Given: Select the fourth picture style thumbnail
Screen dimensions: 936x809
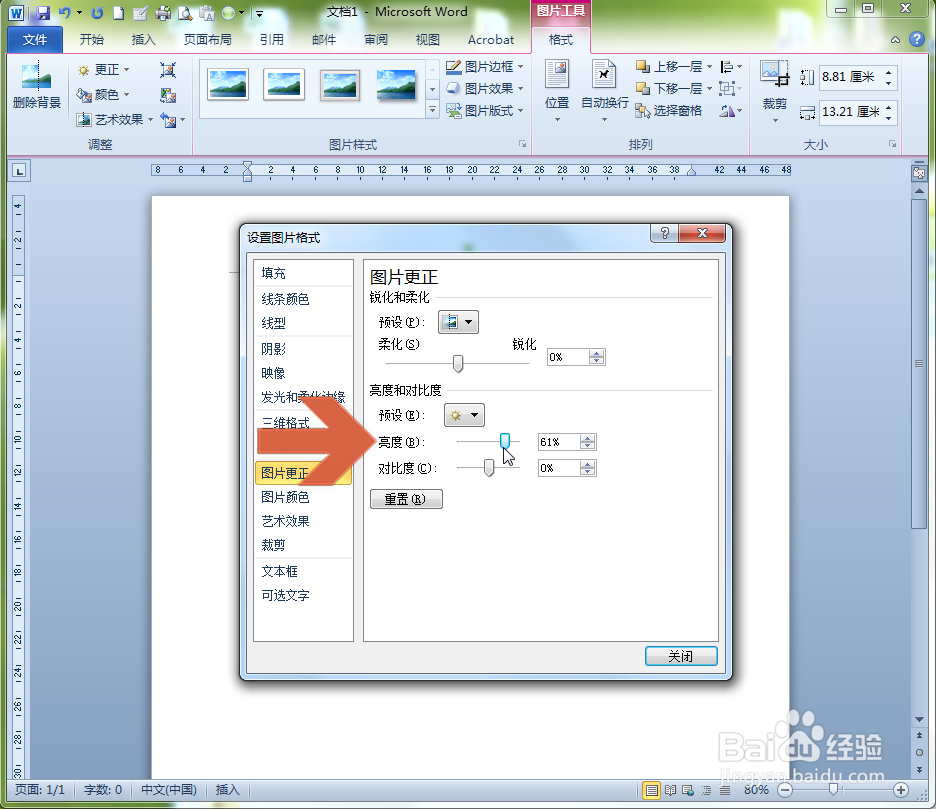Looking at the screenshot, I should pyautogui.click(x=396, y=84).
